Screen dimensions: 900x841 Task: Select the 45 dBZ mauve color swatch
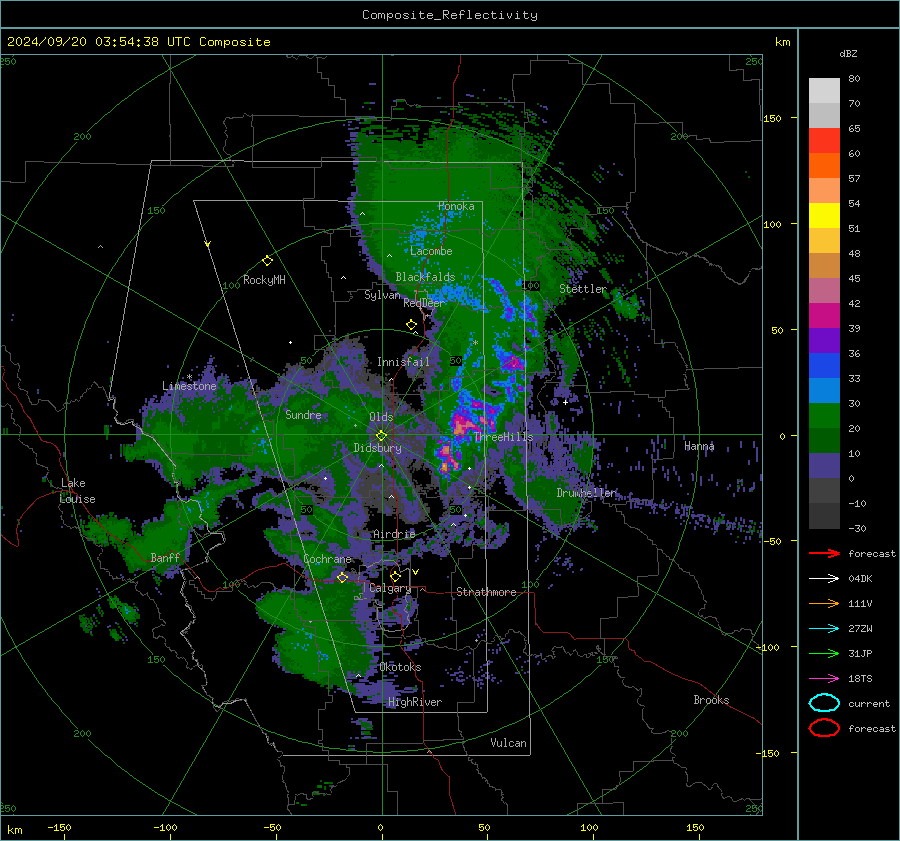(824, 290)
